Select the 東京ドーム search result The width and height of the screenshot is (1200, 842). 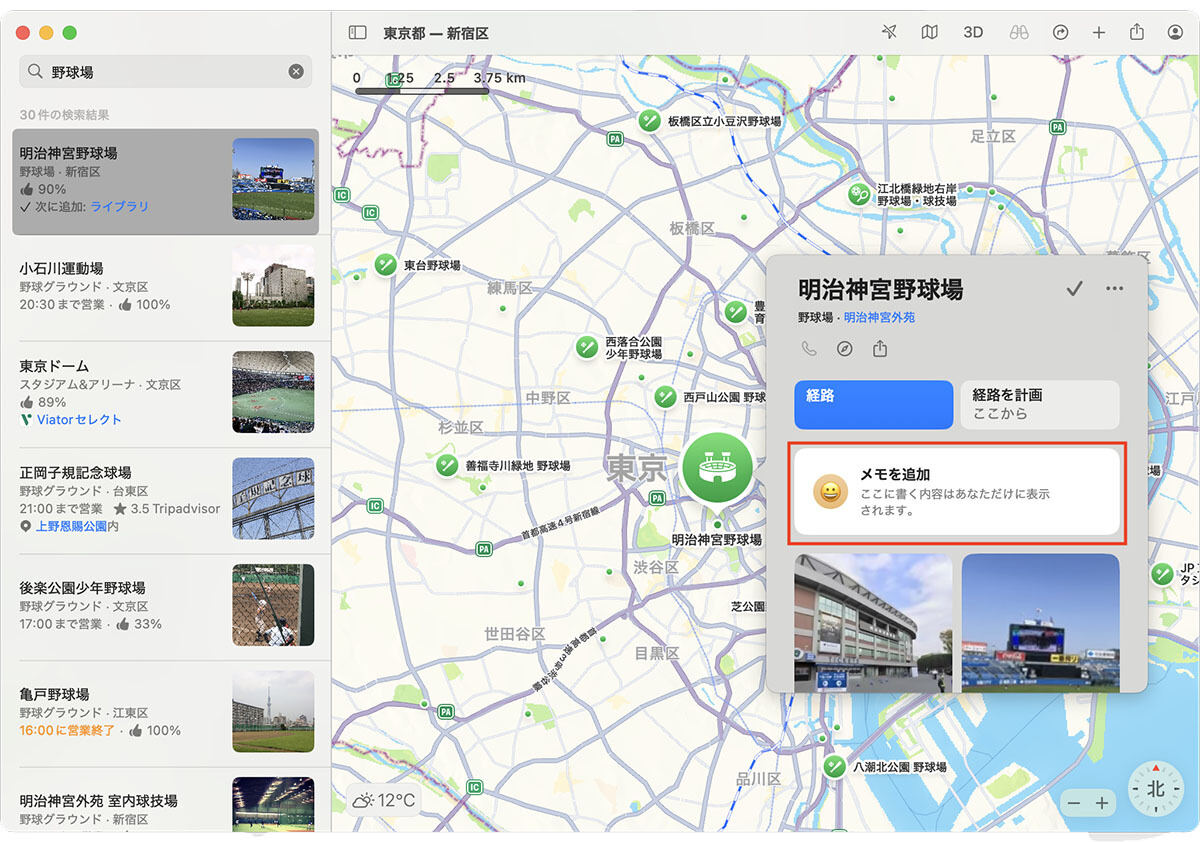pyautogui.click(x=166, y=393)
